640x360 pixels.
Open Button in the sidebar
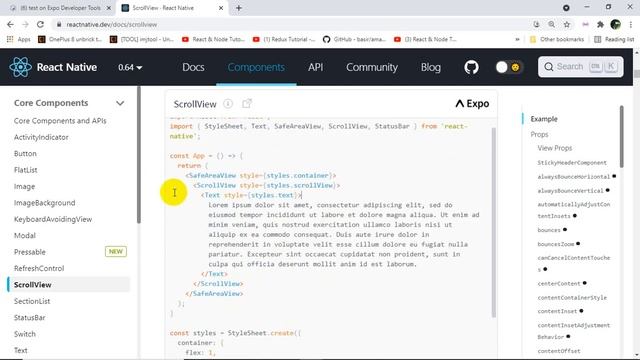coord(25,153)
